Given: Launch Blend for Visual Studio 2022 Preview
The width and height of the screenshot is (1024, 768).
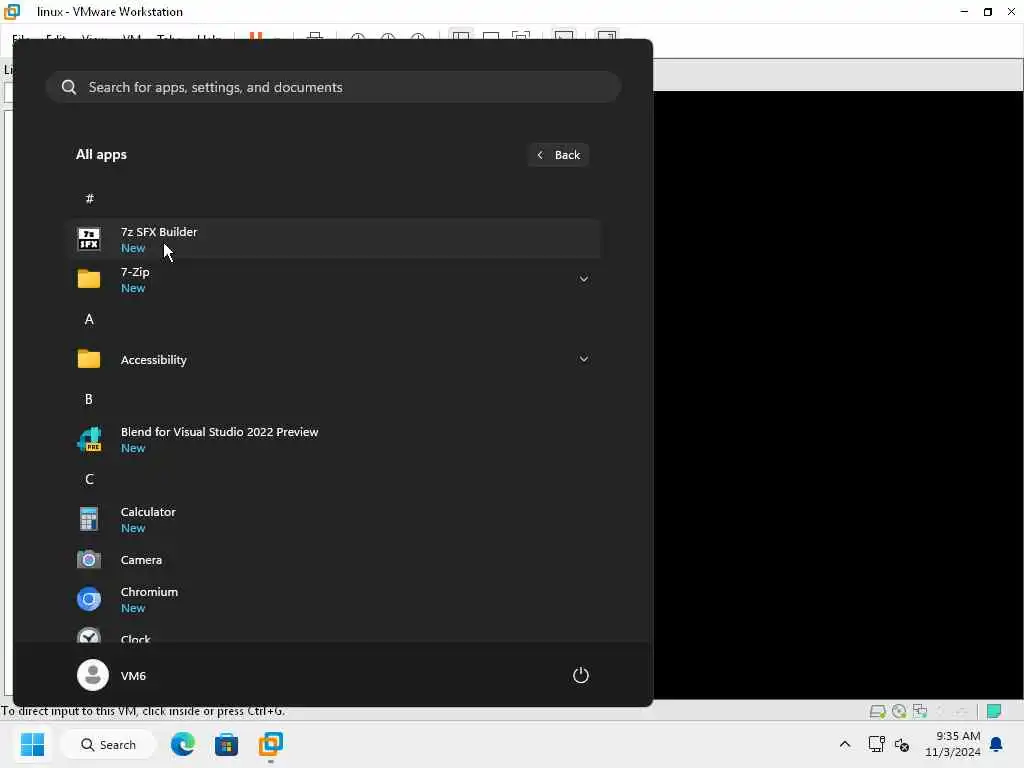Looking at the screenshot, I should [x=333, y=440].
